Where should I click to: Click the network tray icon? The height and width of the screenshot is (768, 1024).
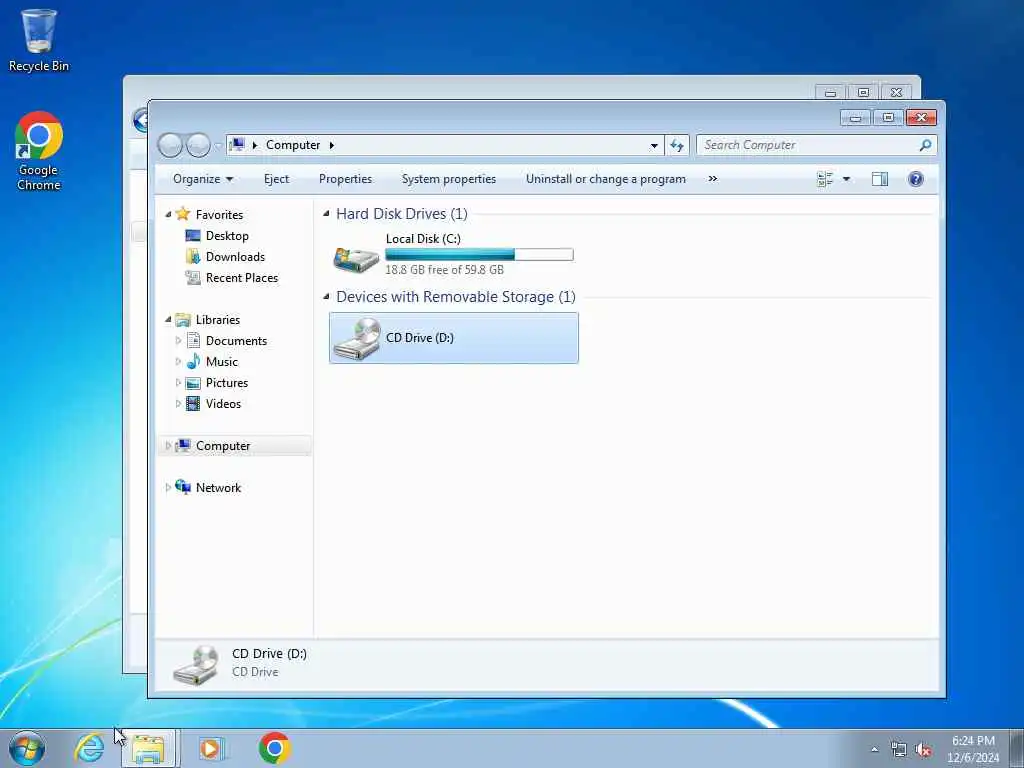[899, 749]
